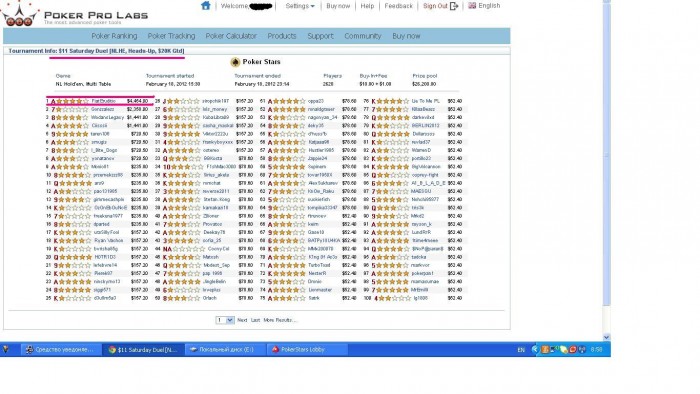Open player Gonzalezz profile
Screen dimensions: 700x394
click(x=103, y=109)
